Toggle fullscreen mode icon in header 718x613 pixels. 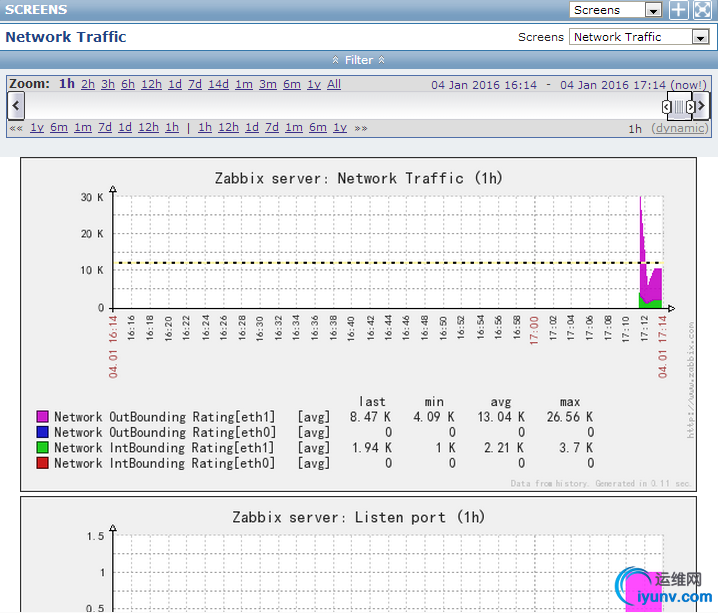coord(703,10)
